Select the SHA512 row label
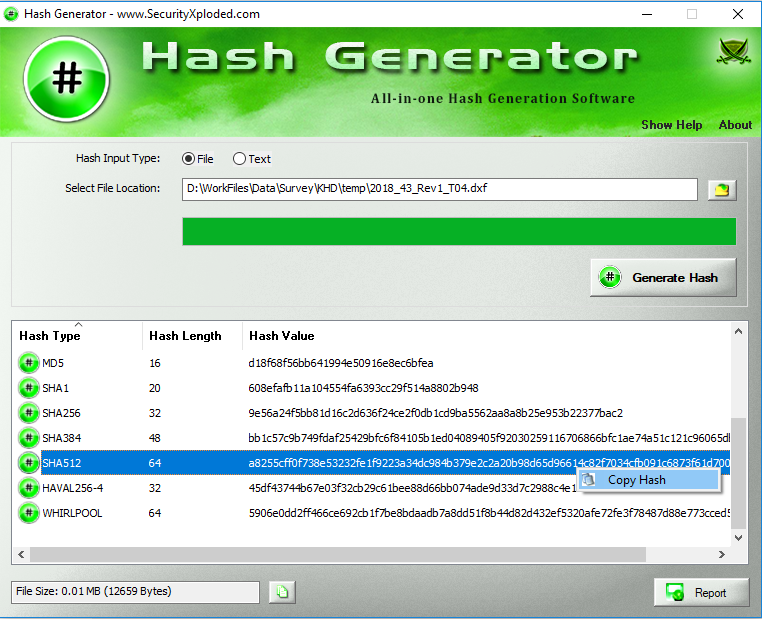 (61, 463)
